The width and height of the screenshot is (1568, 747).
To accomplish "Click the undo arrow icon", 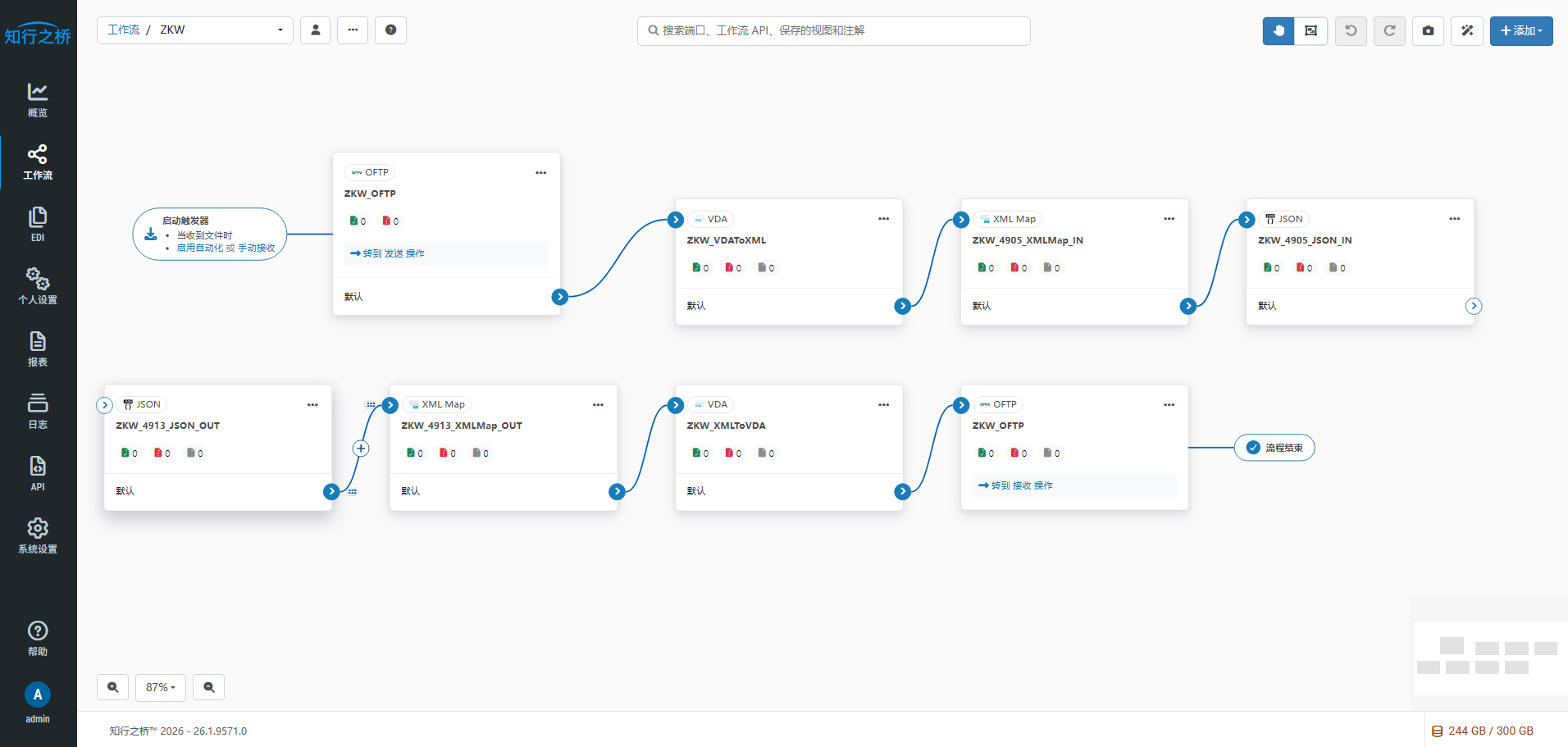I will click(1351, 31).
